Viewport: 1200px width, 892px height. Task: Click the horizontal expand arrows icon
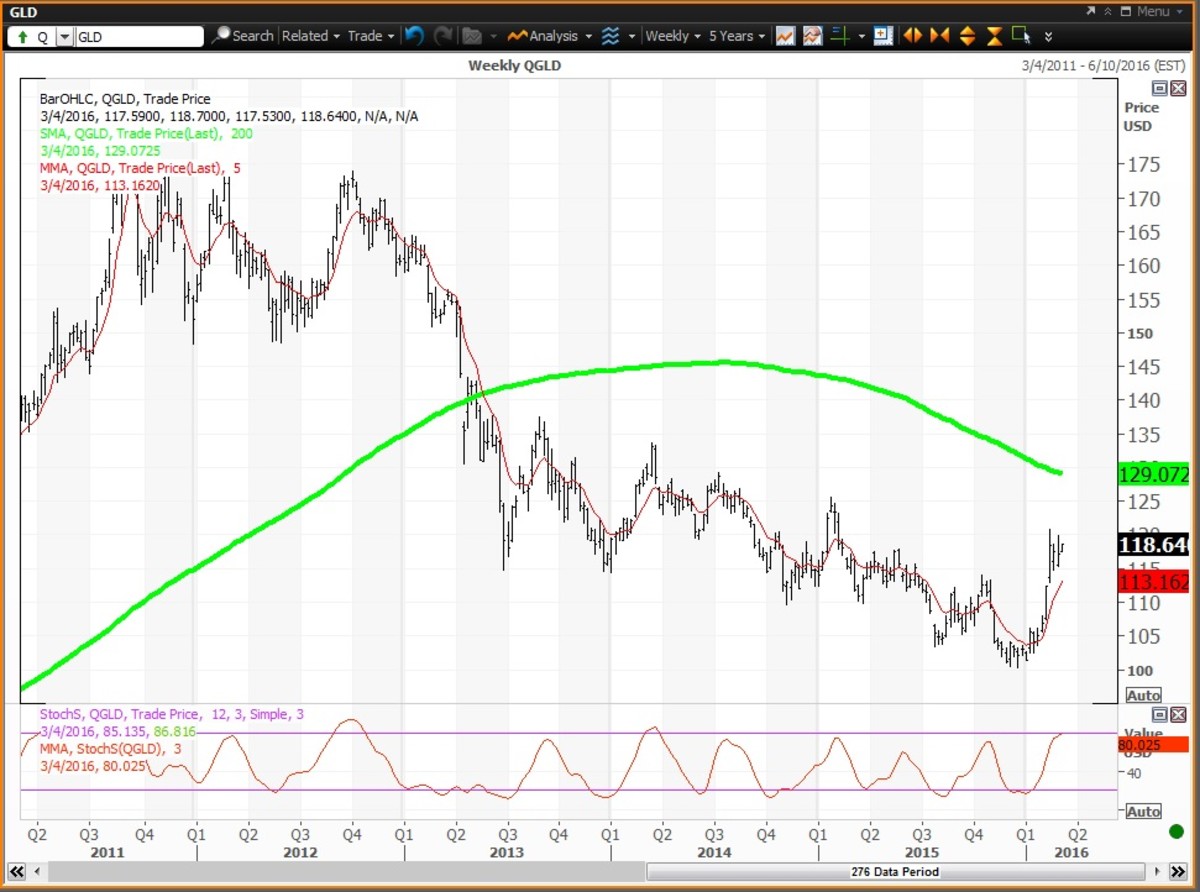click(x=912, y=36)
